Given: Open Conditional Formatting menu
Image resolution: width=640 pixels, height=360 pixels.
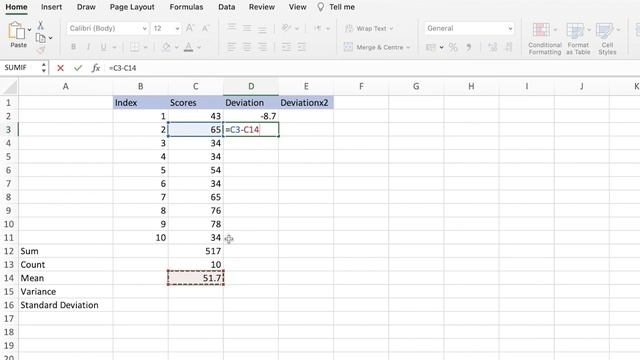Looking at the screenshot, I should [544, 39].
